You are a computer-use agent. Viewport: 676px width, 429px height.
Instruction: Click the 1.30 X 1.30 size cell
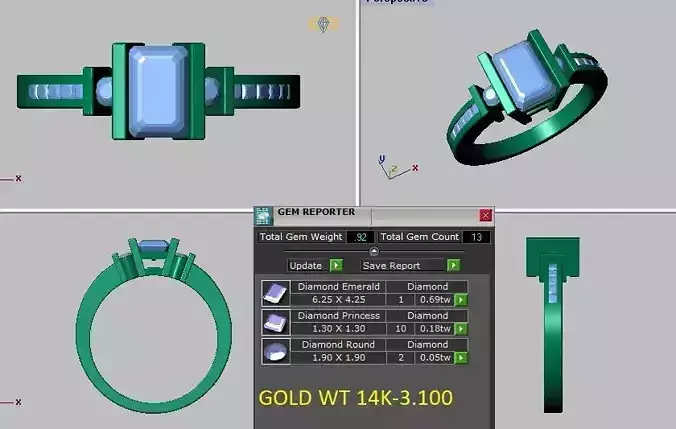(338, 329)
